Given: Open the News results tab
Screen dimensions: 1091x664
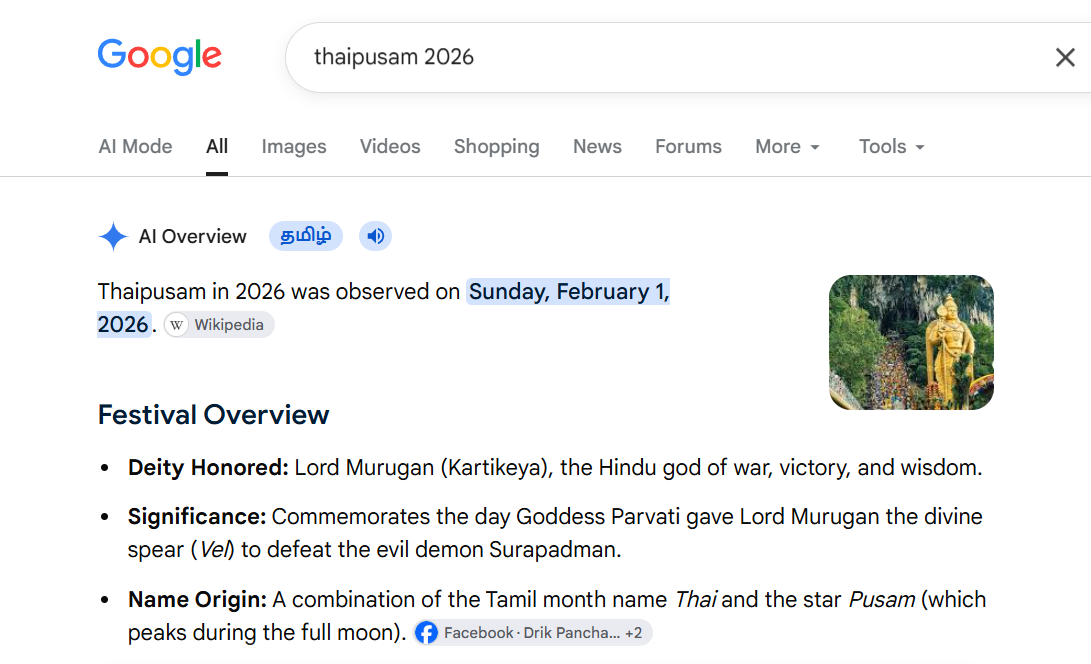Looking at the screenshot, I should (597, 147).
